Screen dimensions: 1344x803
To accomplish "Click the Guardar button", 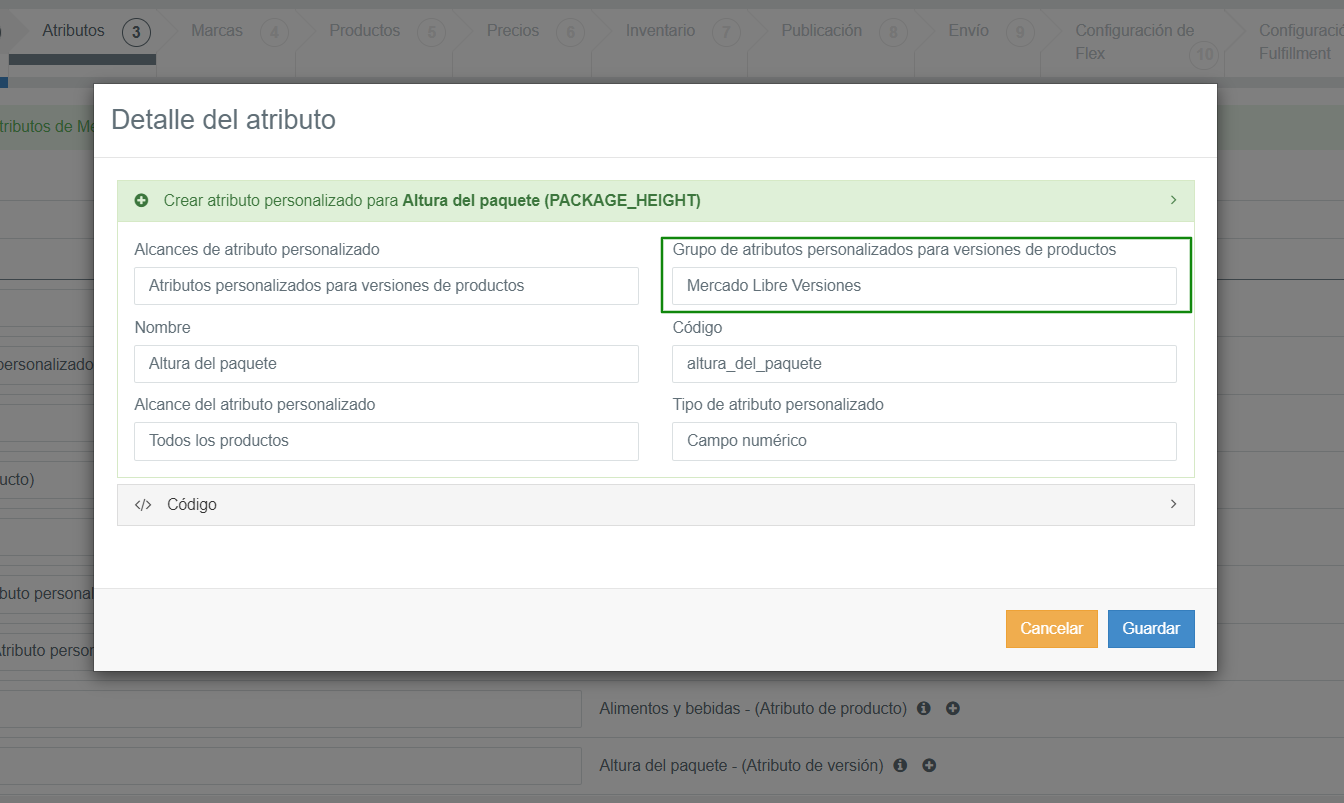I will tap(1151, 629).
